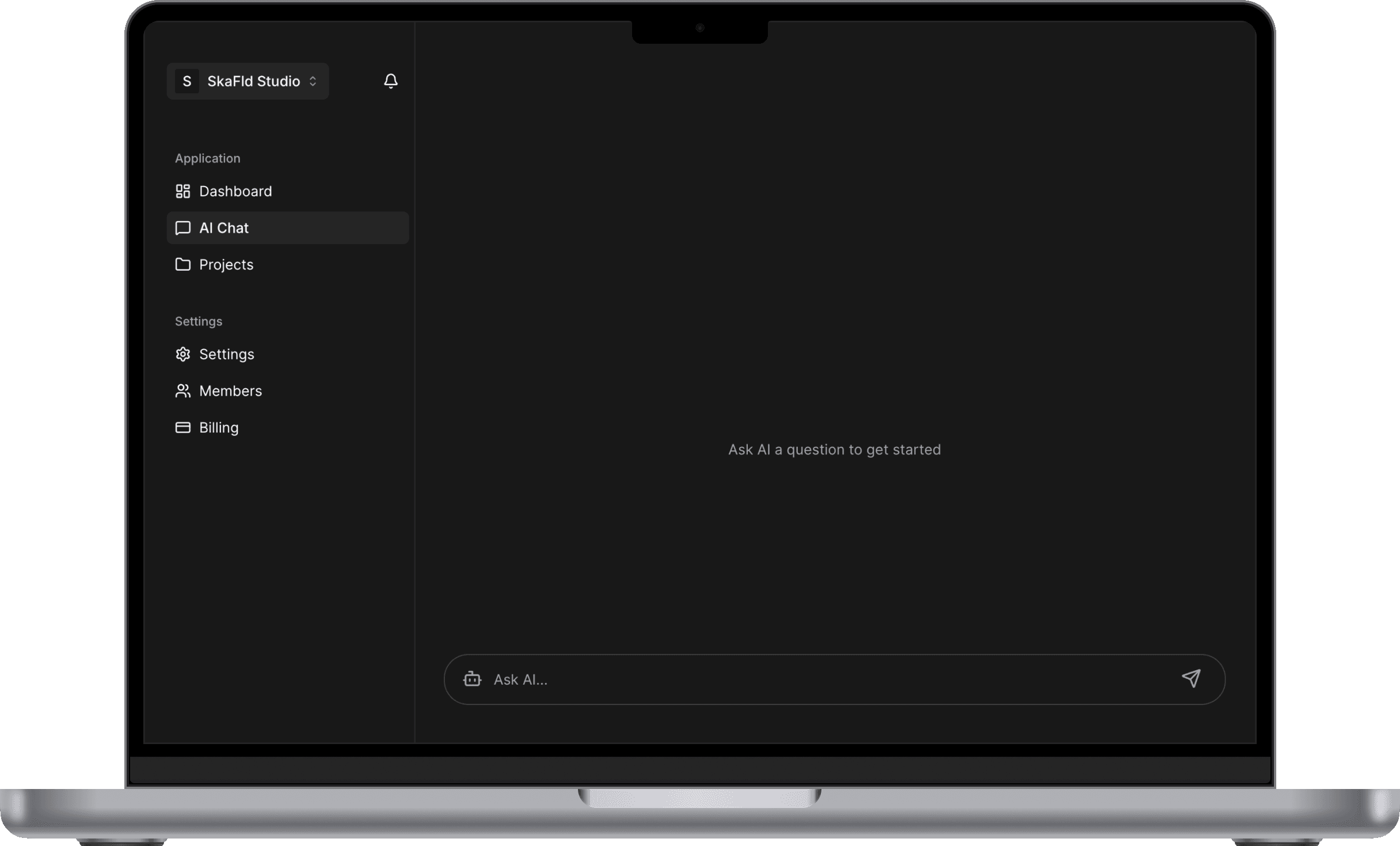Click the Members people icon
This screenshot has height=846, width=1400.
(x=182, y=391)
